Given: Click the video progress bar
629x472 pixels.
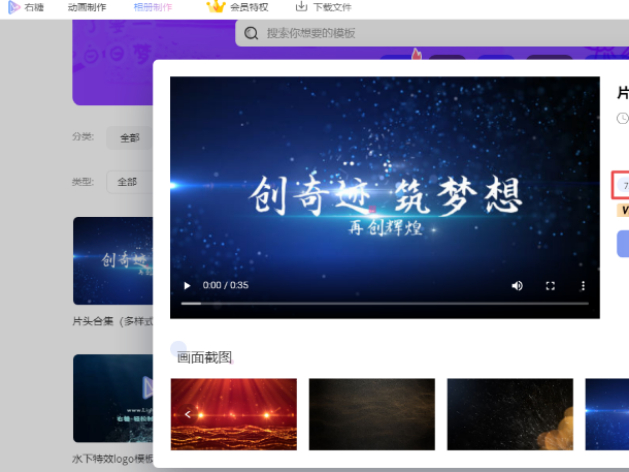Looking at the screenshot, I should (385, 304).
